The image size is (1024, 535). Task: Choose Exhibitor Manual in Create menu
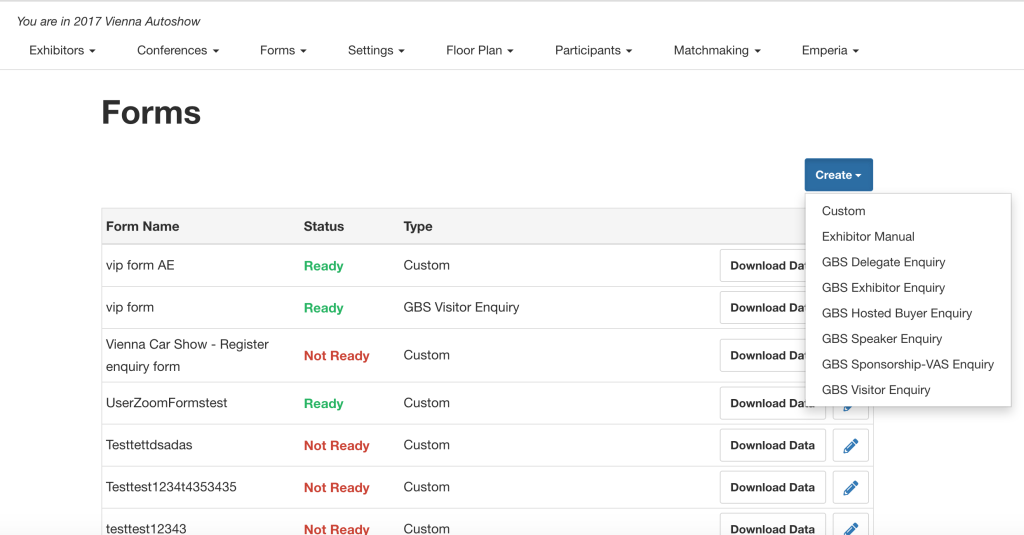tap(868, 237)
